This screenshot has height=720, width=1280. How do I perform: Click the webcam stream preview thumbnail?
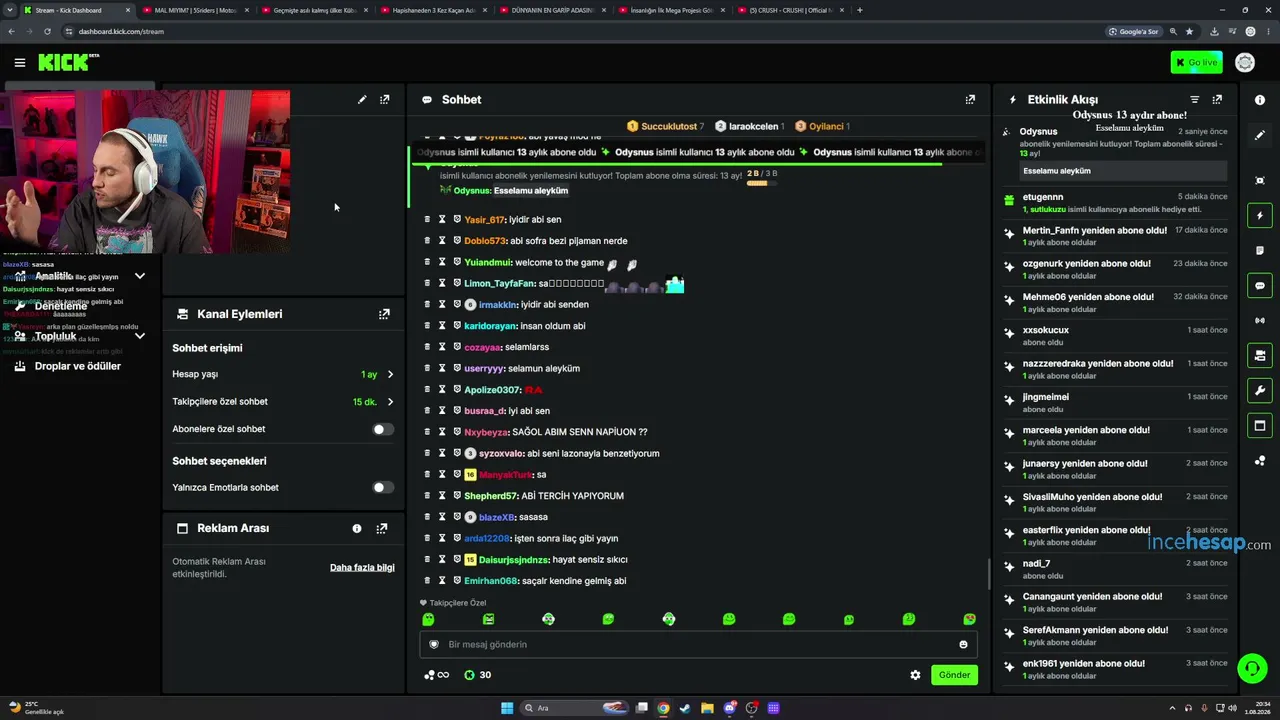point(147,171)
